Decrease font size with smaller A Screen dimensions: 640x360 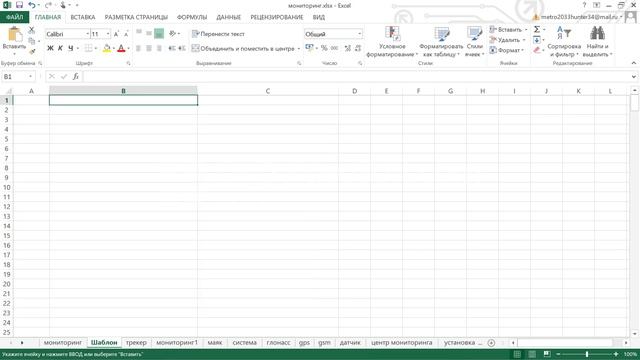[x=126, y=34]
